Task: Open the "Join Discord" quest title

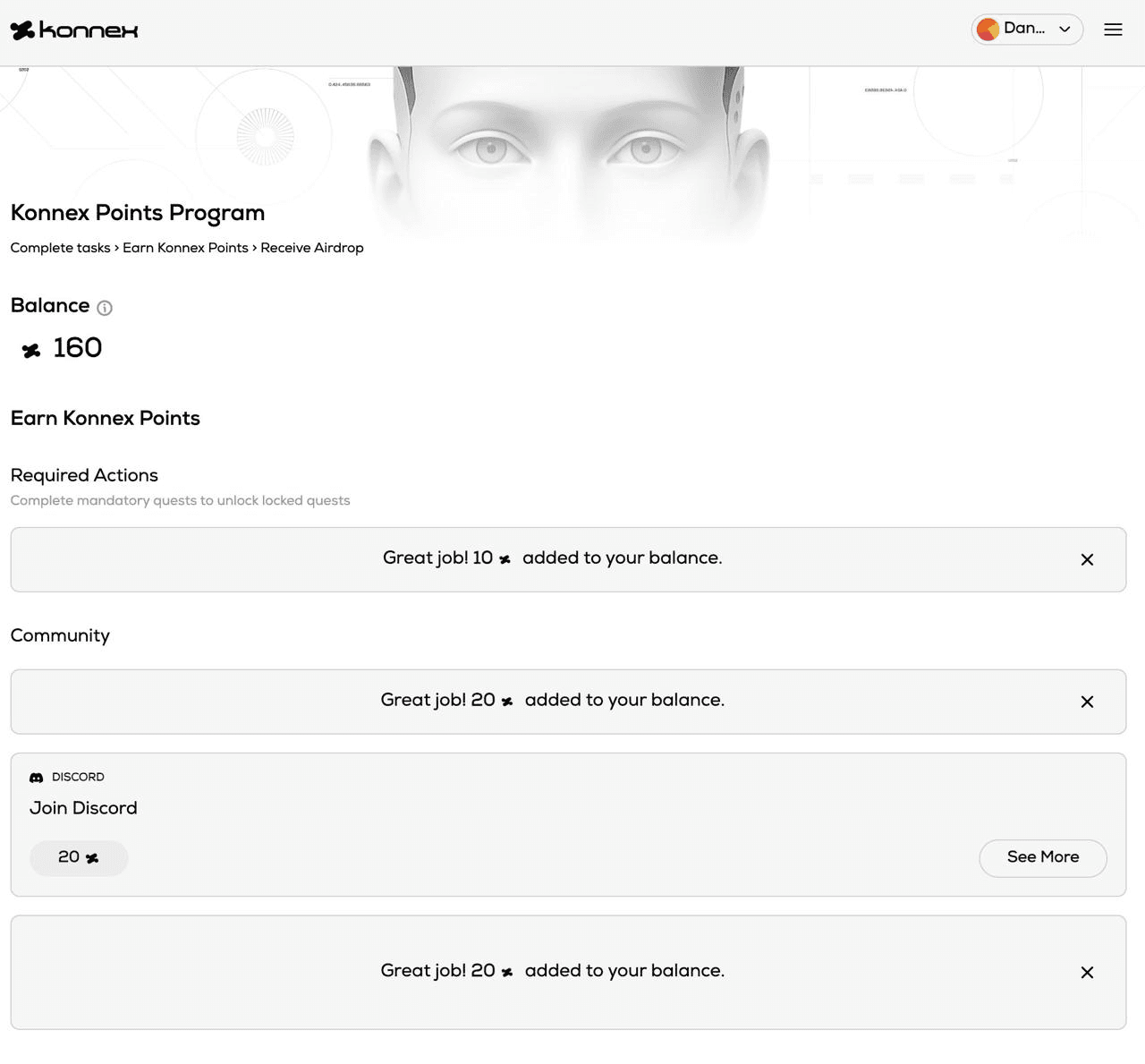Action: pos(83,808)
